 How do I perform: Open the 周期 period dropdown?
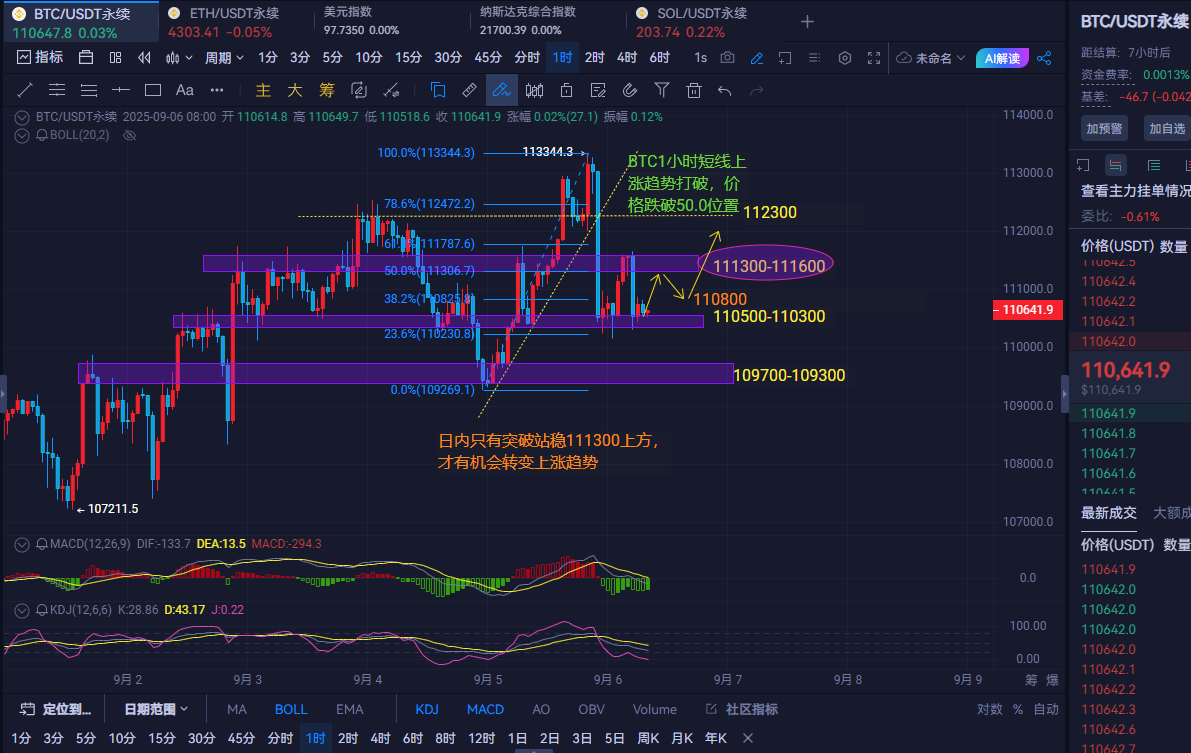[x=224, y=58]
